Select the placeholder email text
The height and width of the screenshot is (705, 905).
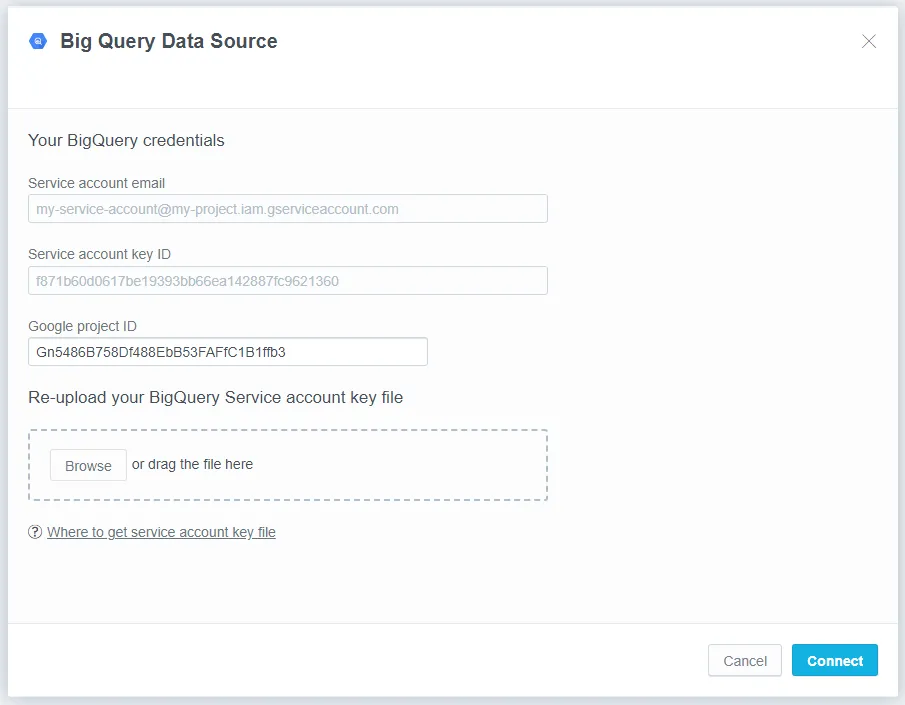click(x=212, y=208)
